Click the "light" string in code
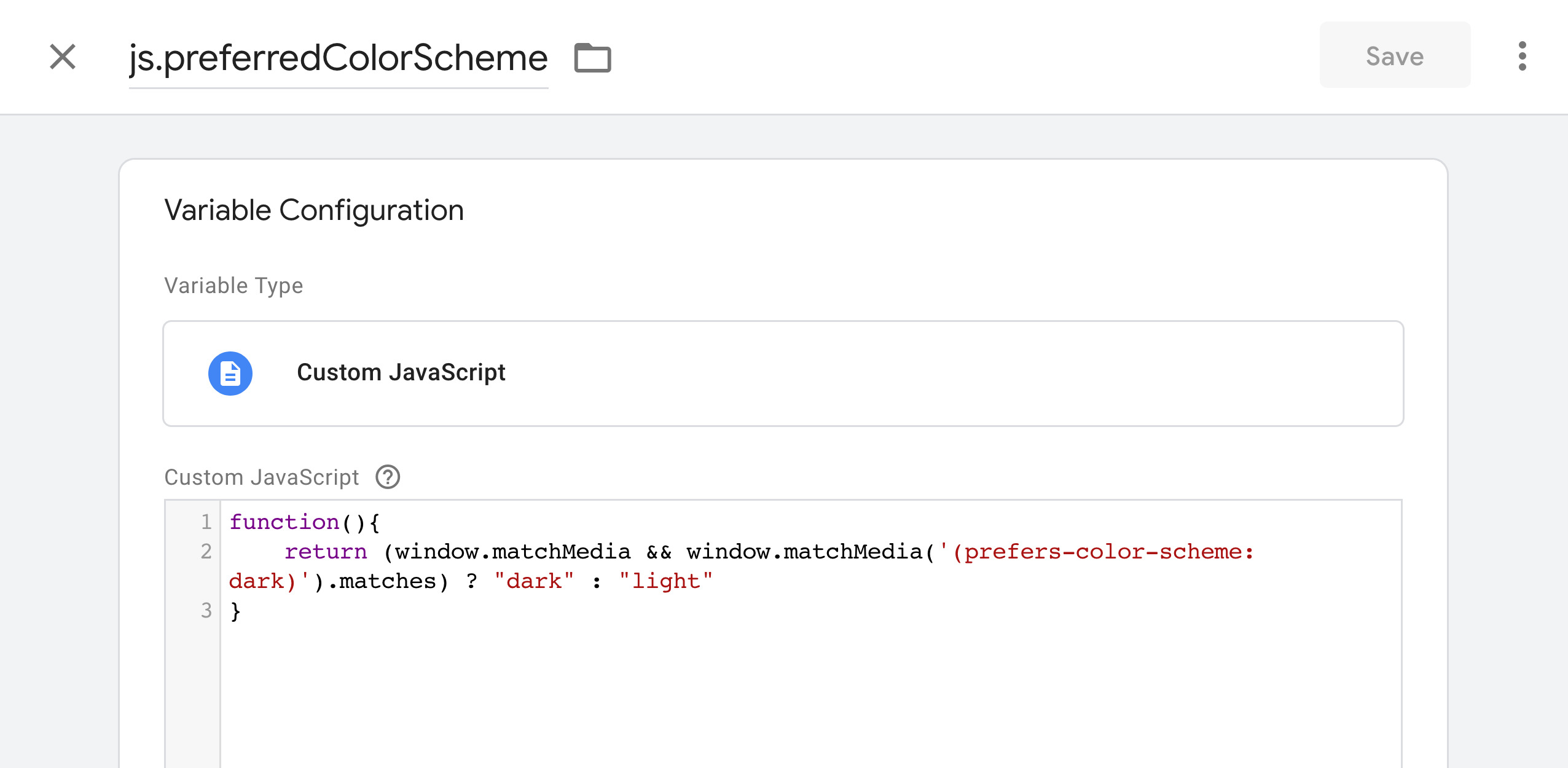 pyautogui.click(x=665, y=581)
